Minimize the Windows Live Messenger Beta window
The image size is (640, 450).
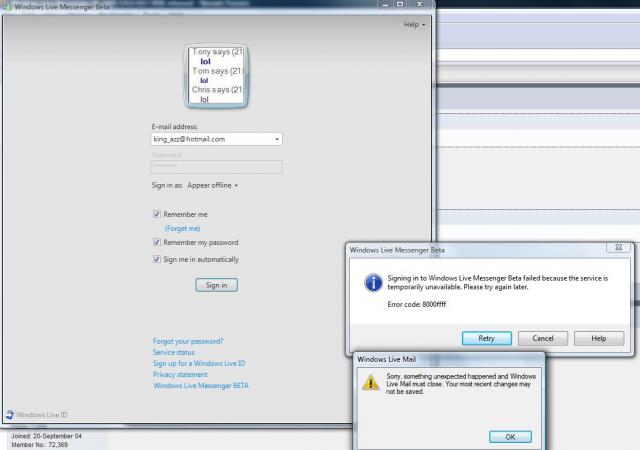click(x=385, y=4)
